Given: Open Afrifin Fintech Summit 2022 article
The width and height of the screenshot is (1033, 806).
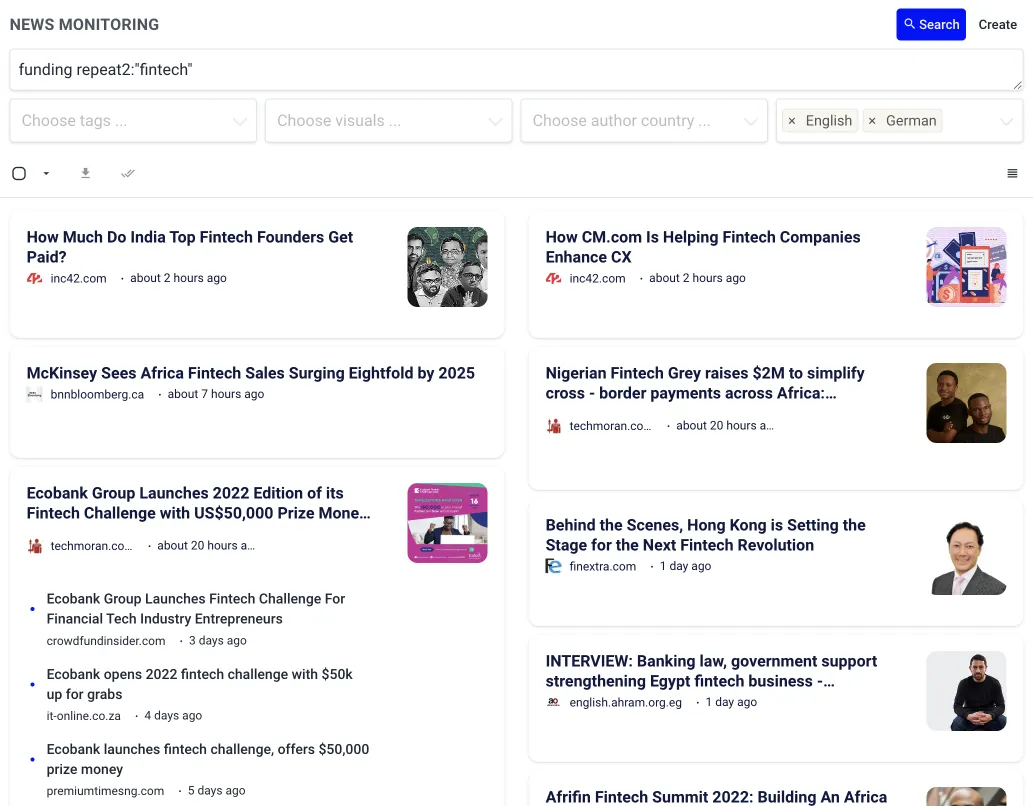Looking at the screenshot, I should click(716, 797).
